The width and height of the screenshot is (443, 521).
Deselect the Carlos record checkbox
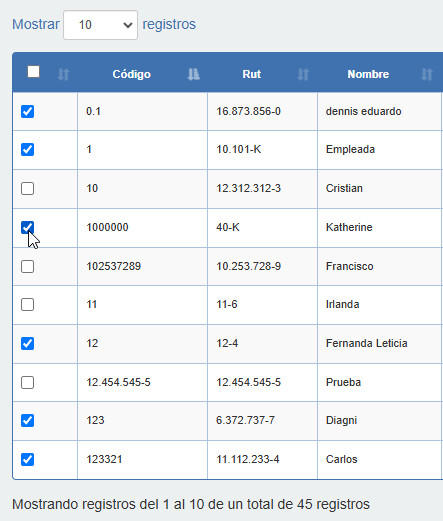pos(27,459)
